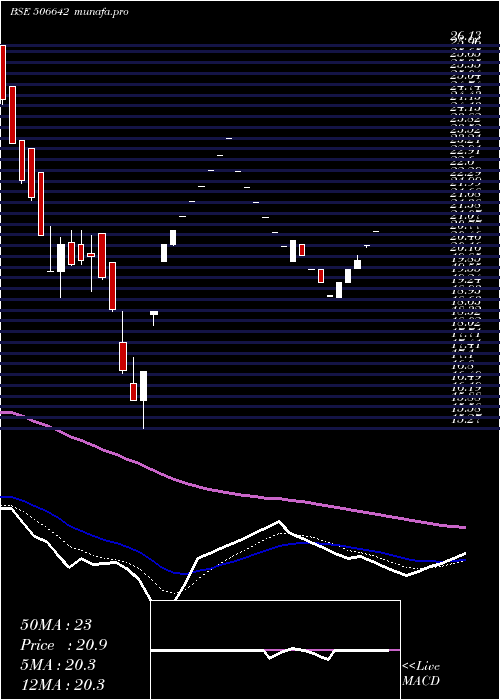Click the '5MA : 20.3' label

point(58,665)
